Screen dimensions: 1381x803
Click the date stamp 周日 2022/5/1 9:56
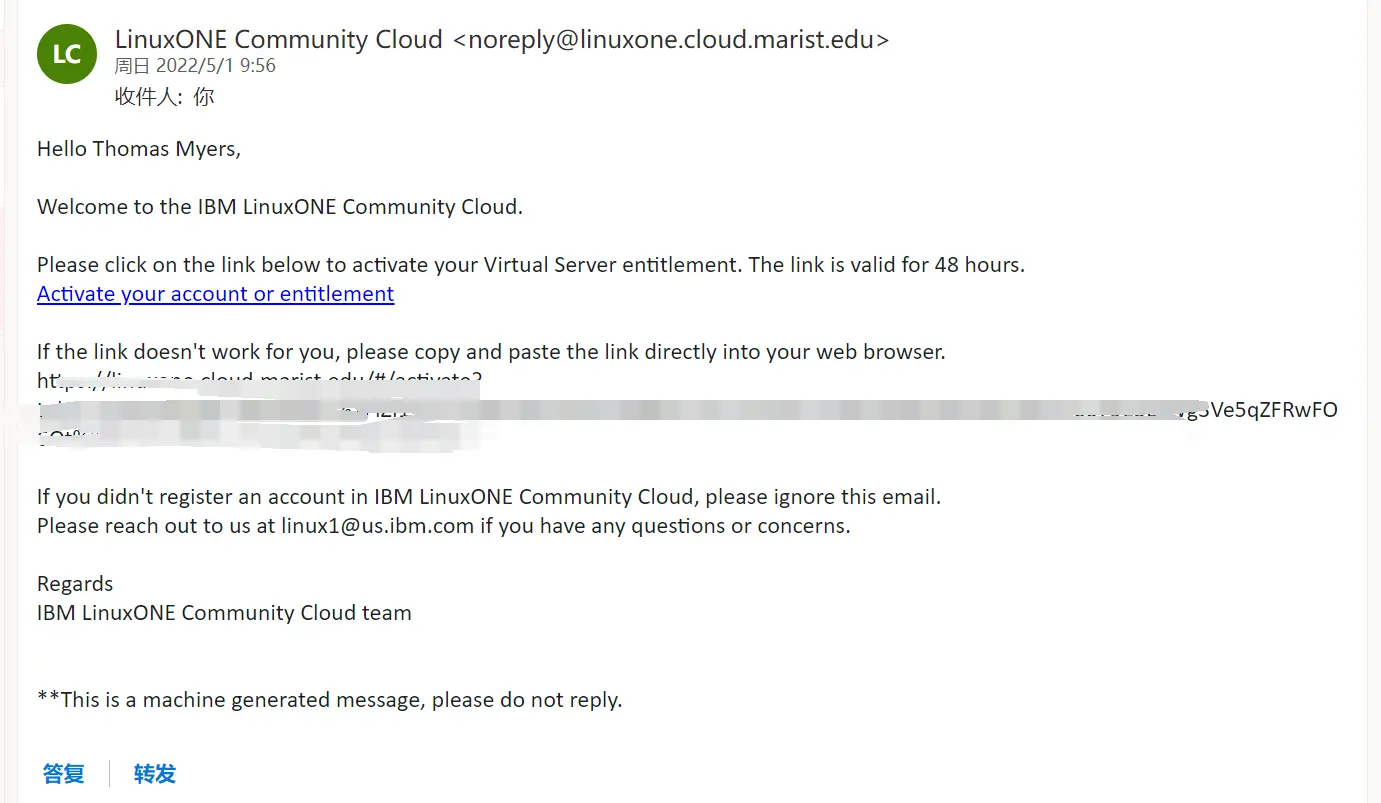click(195, 66)
